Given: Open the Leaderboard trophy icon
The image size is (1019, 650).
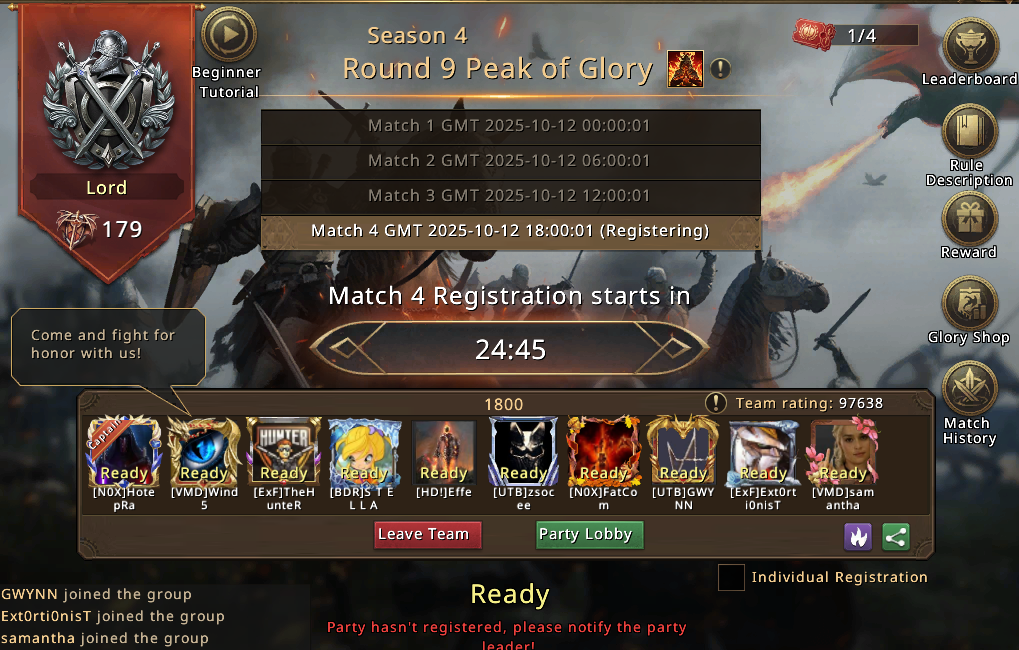Looking at the screenshot, I should [x=970, y=45].
